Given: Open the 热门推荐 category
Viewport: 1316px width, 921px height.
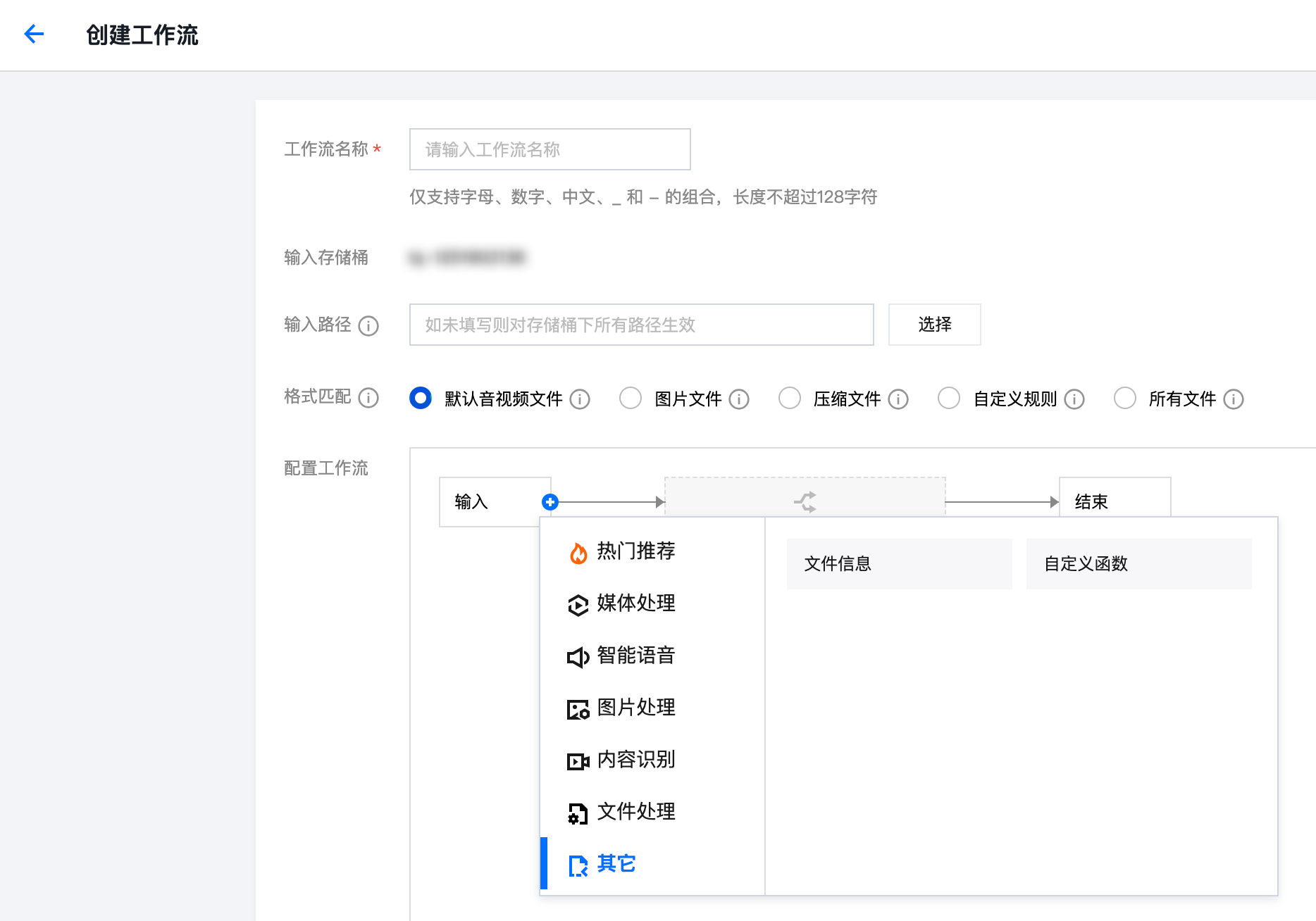Looking at the screenshot, I should (635, 551).
